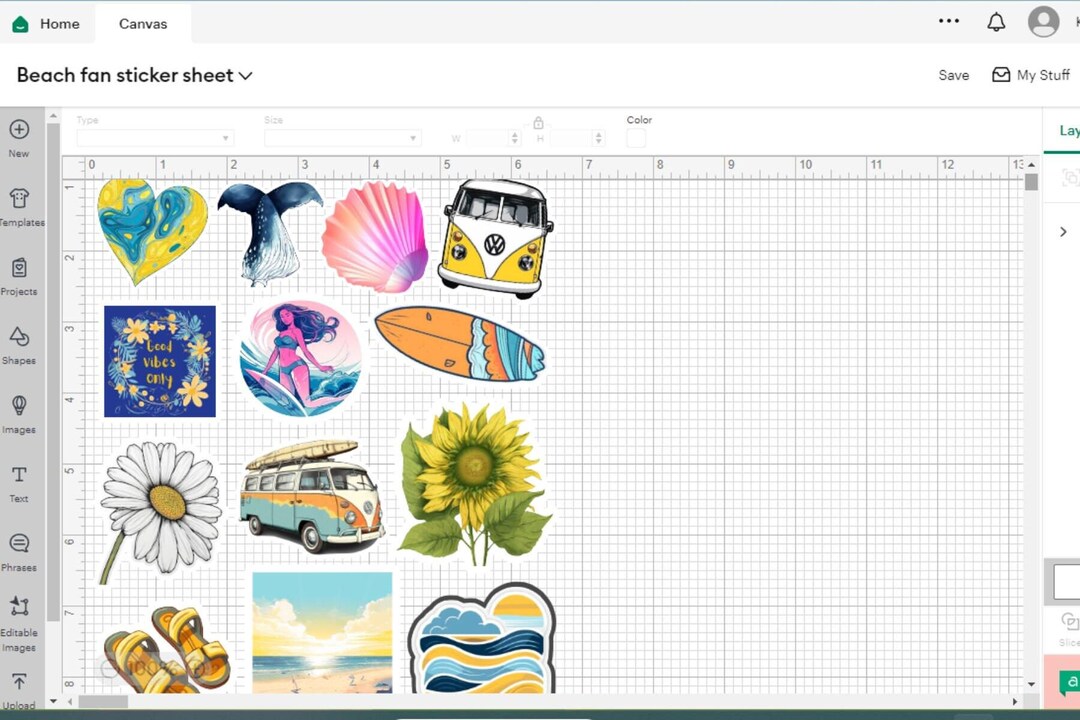View notifications via the bell icon
The width and height of the screenshot is (1080, 720).
pyautogui.click(x=996, y=21)
